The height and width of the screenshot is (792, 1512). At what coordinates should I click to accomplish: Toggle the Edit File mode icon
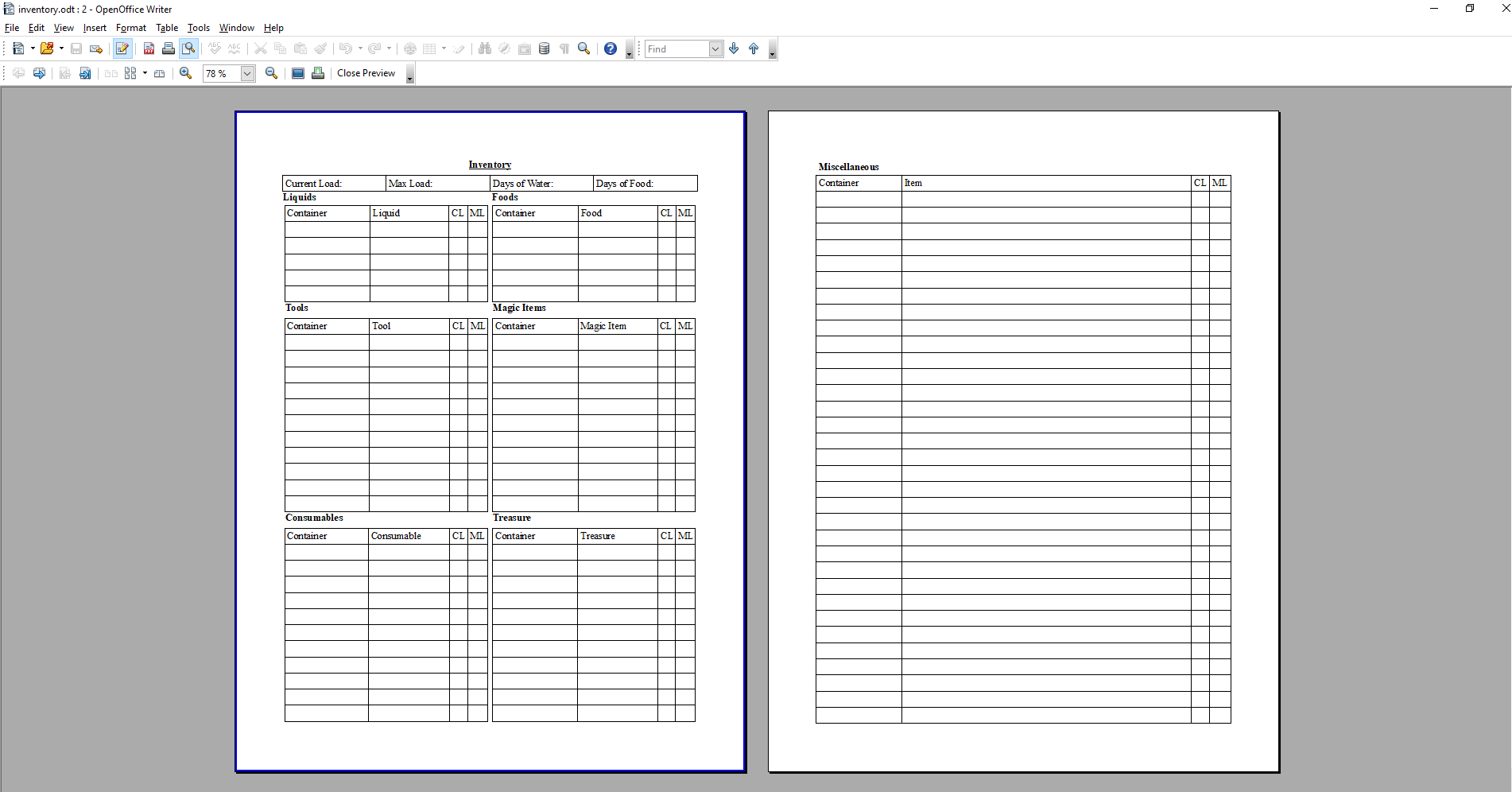click(x=122, y=49)
